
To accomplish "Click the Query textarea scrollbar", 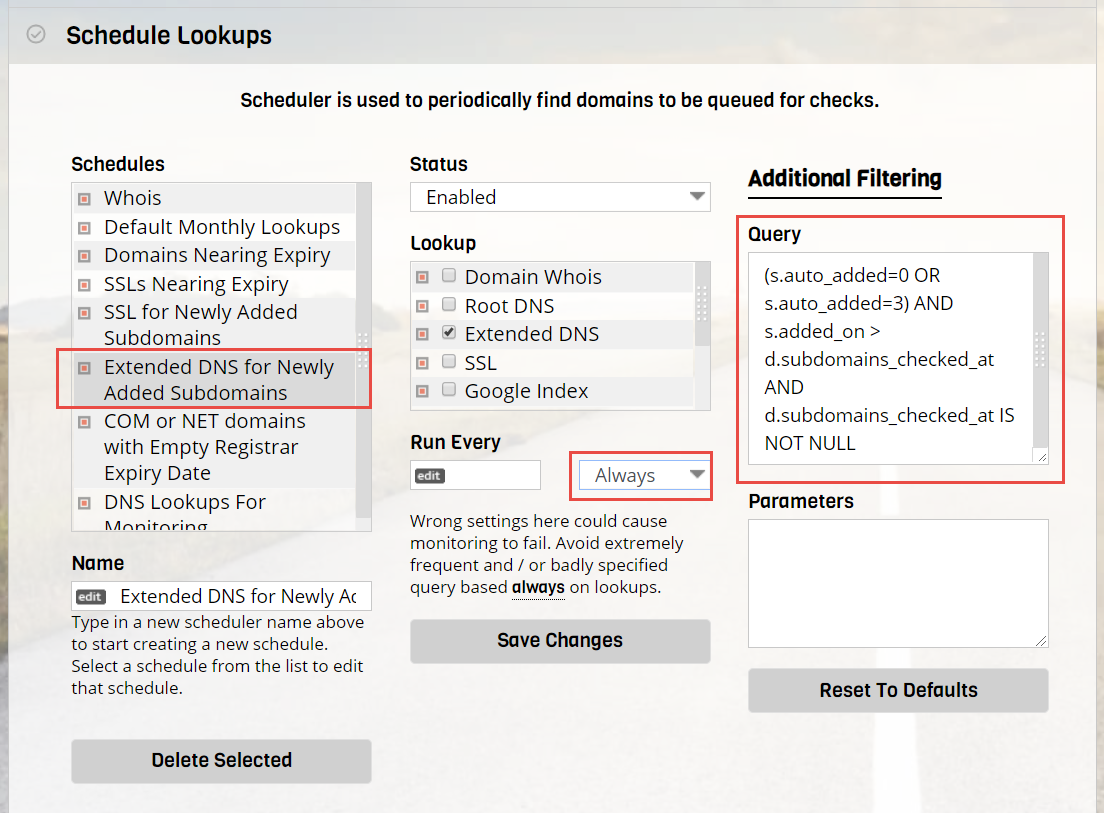I will click(1040, 352).
